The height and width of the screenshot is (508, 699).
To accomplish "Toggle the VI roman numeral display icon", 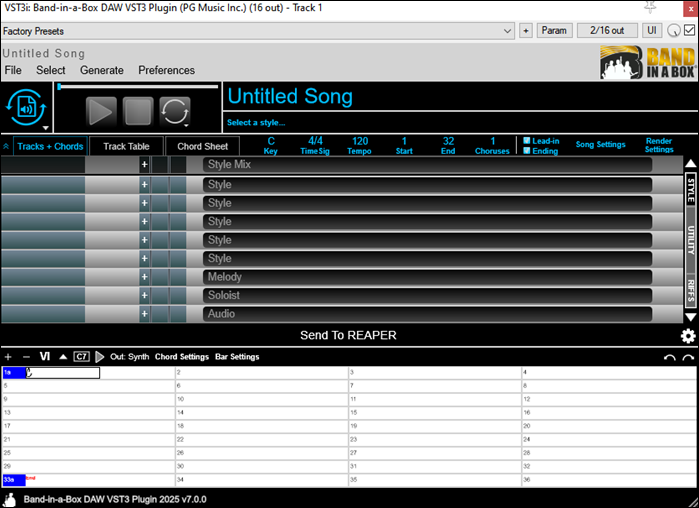I will [x=45, y=356].
